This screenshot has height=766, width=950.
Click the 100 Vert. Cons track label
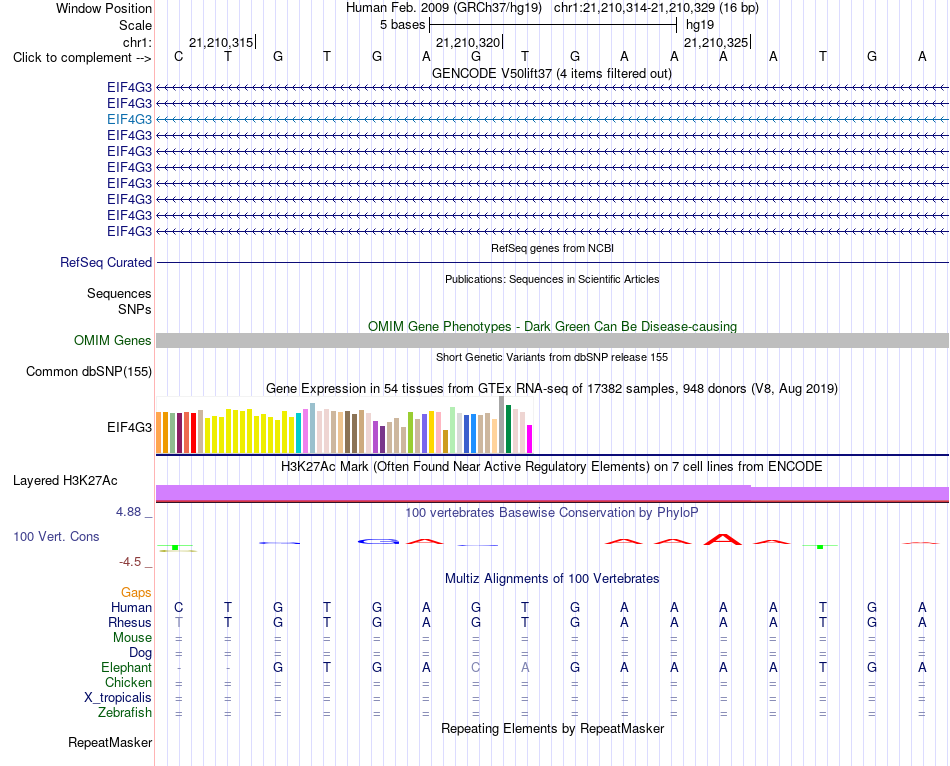tap(56, 536)
